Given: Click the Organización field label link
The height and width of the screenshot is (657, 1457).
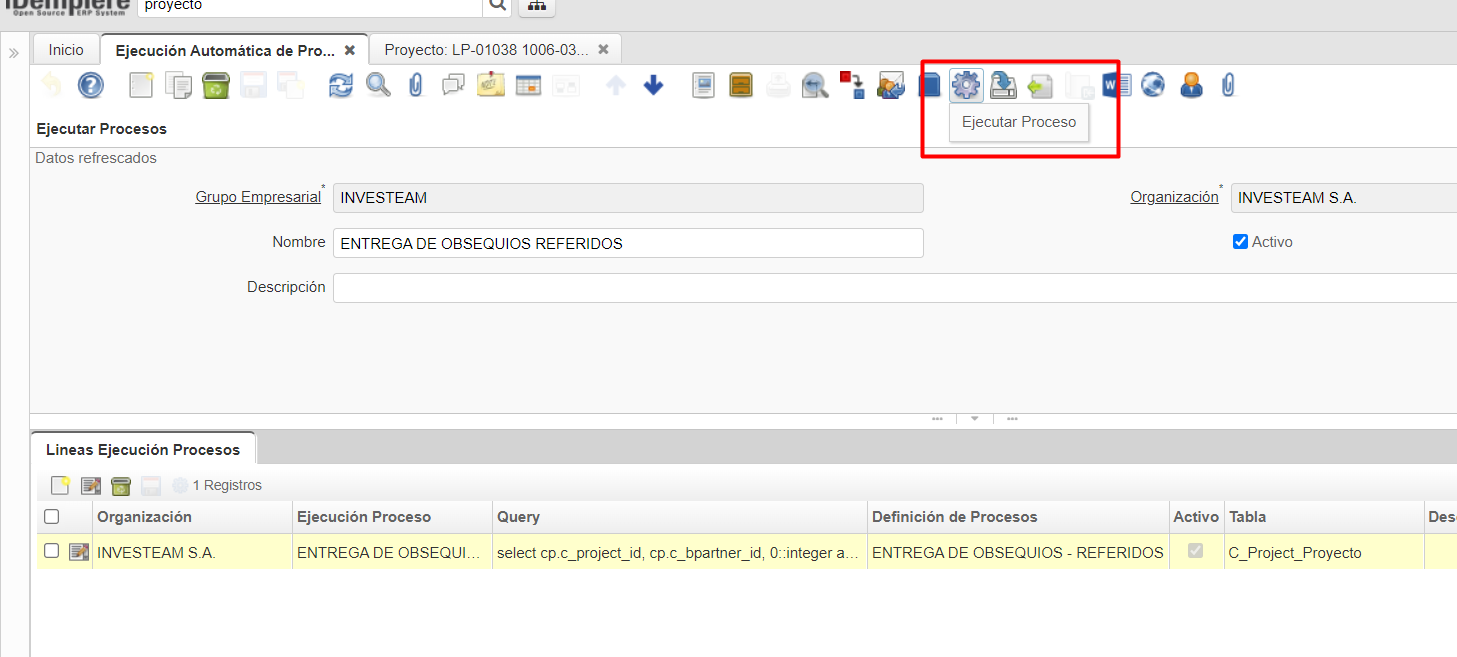Looking at the screenshot, I should click(1174, 197).
